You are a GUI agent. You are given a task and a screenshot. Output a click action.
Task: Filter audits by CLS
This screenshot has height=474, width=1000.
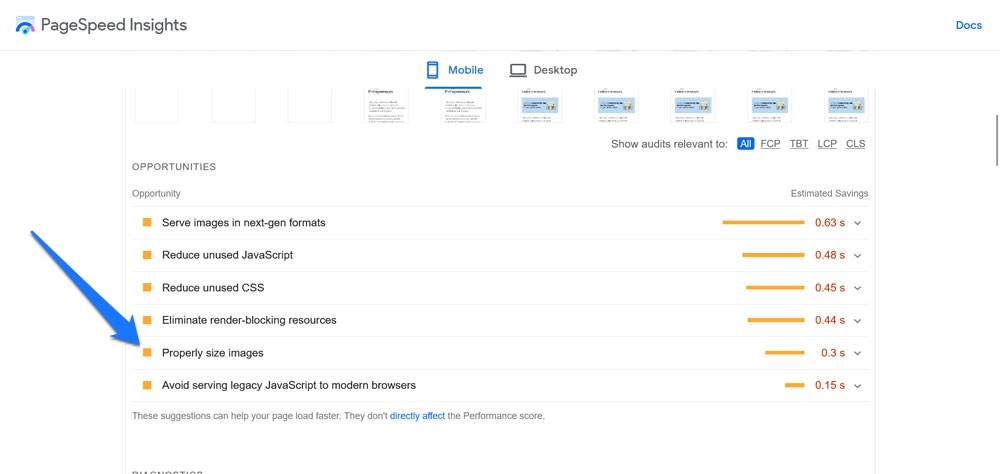[x=855, y=144]
